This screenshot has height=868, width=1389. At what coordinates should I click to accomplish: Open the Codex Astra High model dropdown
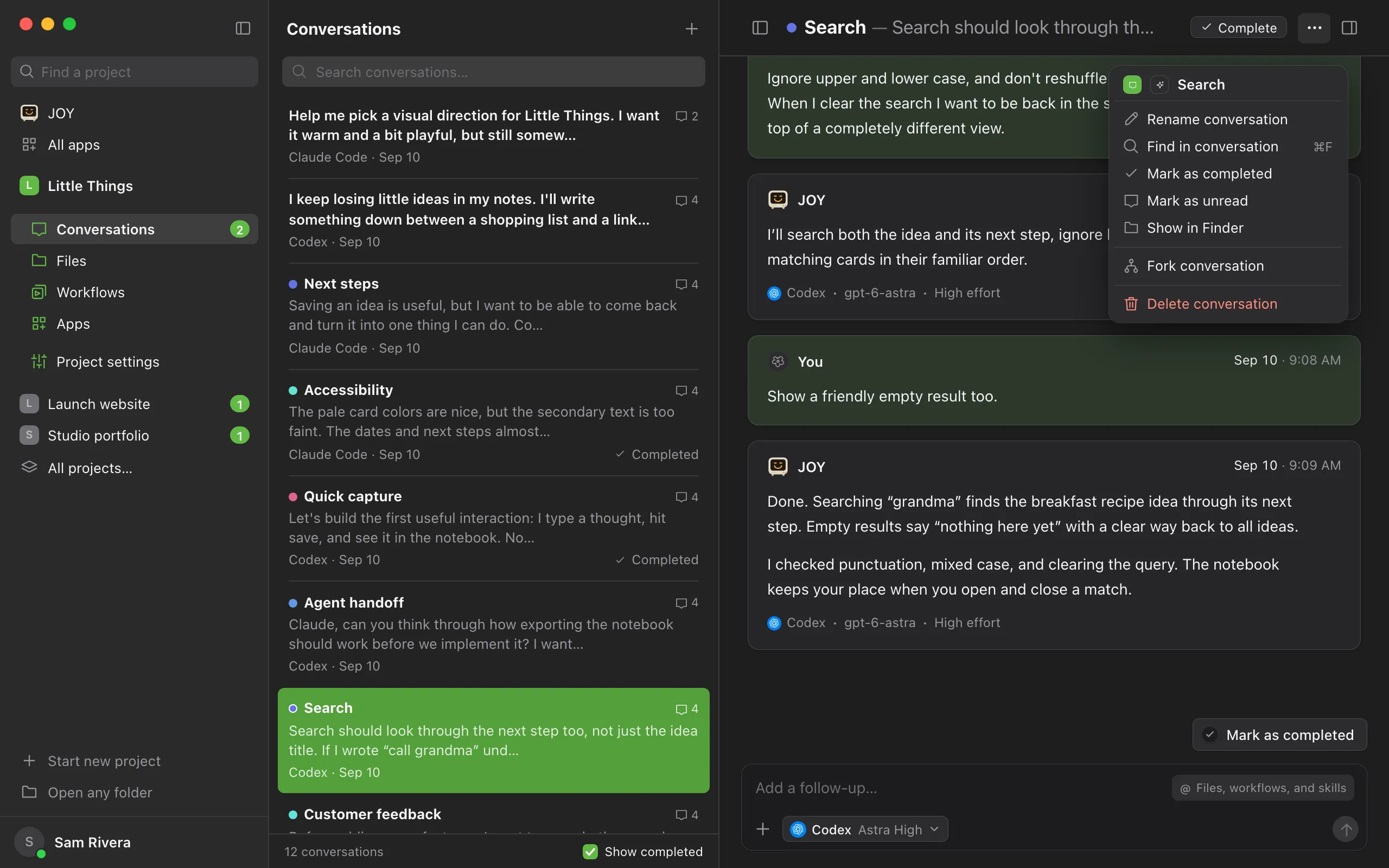coord(864,829)
